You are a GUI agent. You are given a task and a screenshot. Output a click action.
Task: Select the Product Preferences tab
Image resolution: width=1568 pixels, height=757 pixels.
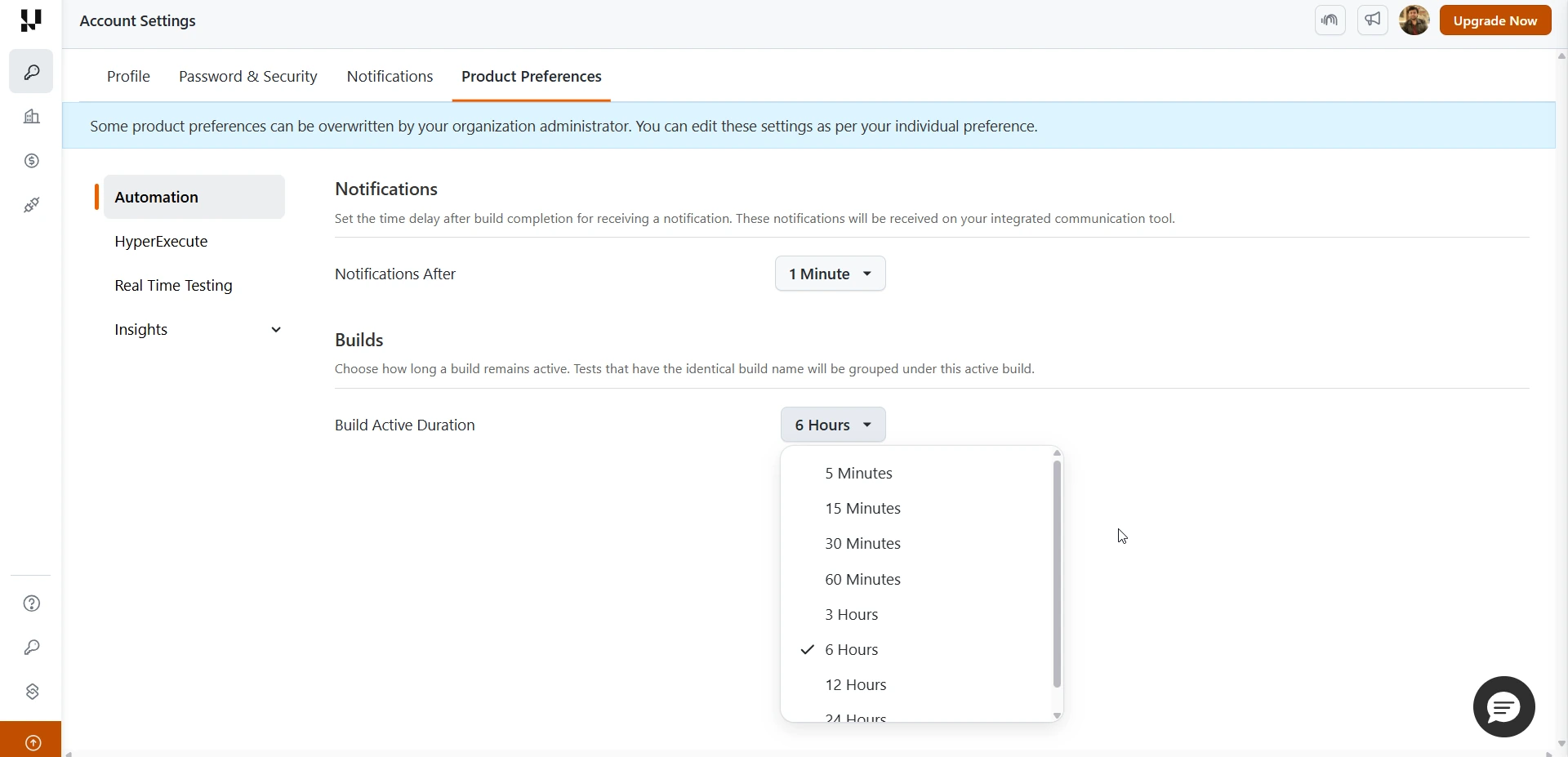(532, 77)
